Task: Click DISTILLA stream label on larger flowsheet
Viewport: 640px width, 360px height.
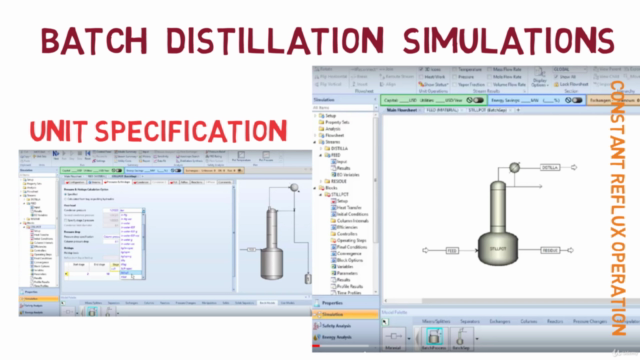Action: tap(550, 167)
